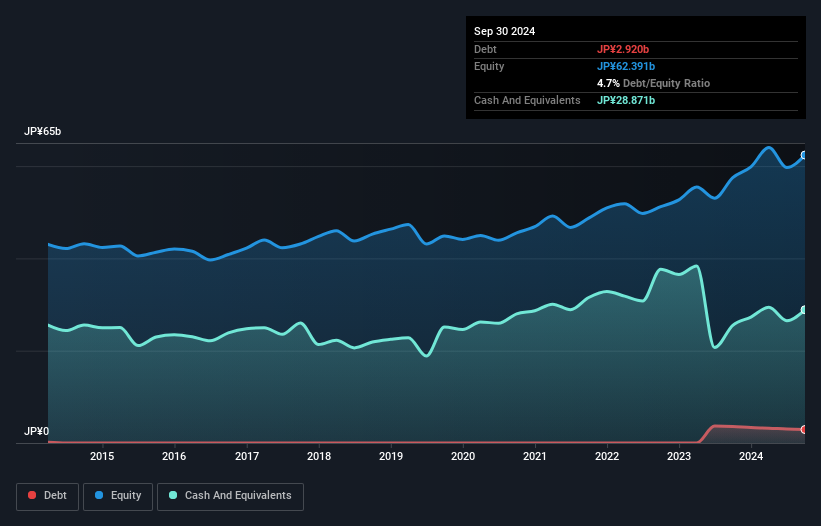Viewport: 821px width, 526px height.
Task: Click the 2022 x-axis label
Action: [607, 456]
